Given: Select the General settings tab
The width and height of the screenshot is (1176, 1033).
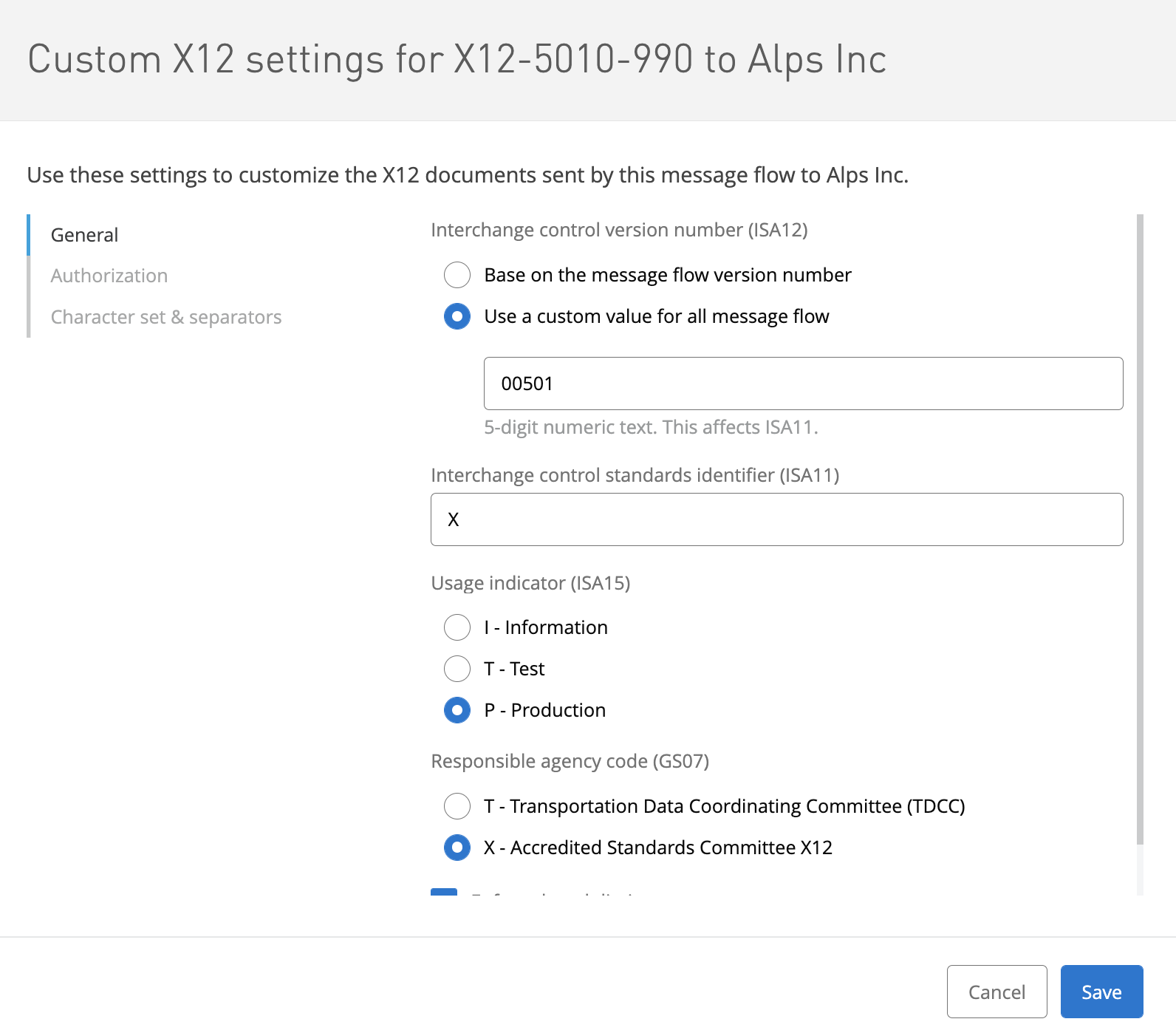Looking at the screenshot, I should [84, 235].
